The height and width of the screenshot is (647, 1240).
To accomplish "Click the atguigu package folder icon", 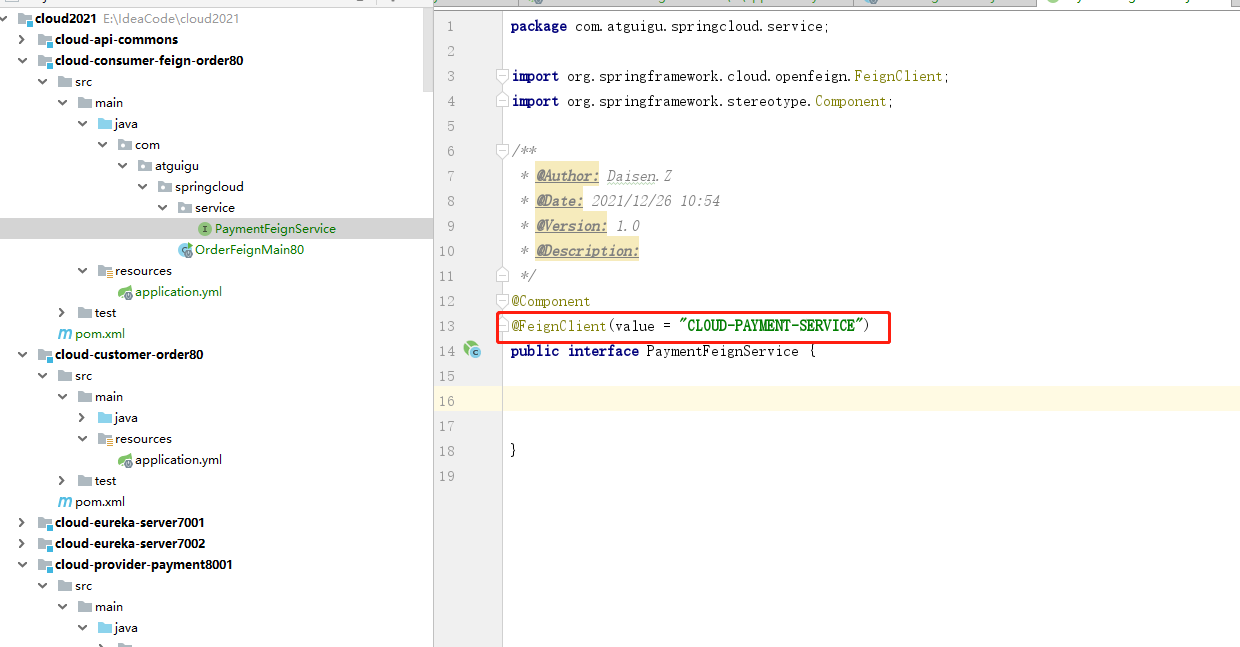I will point(145,166).
